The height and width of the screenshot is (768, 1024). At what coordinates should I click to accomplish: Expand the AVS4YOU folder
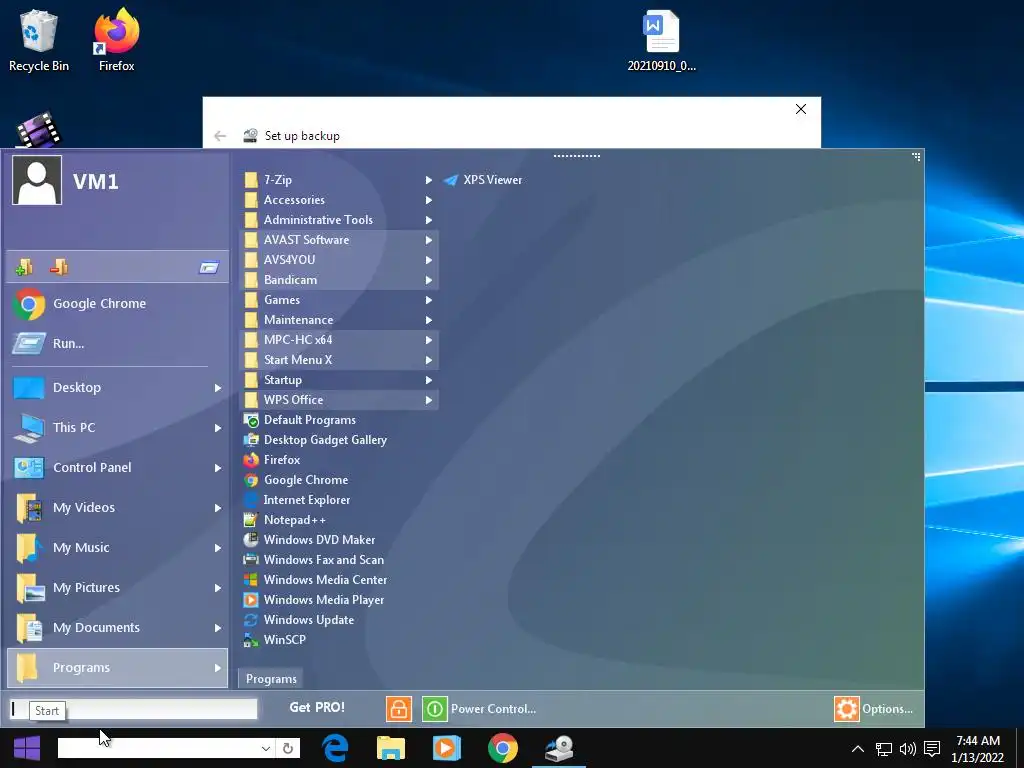pos(339,260)
